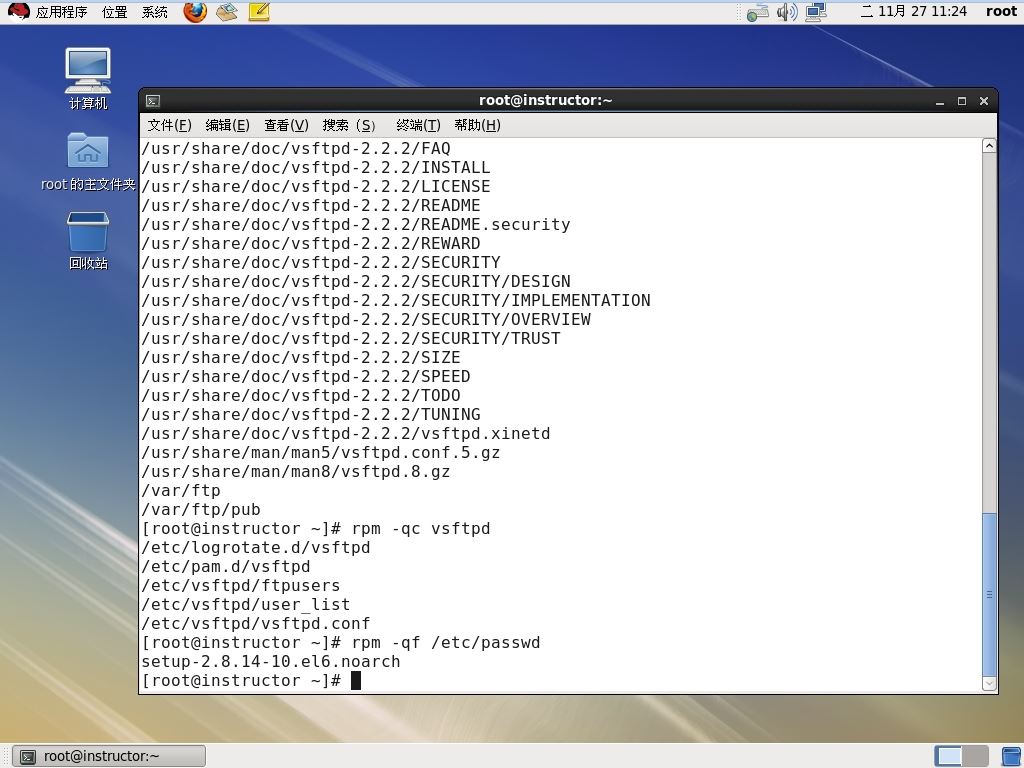
Task: Click the terminal scrollbar up arrow
Action: (989, 146)
